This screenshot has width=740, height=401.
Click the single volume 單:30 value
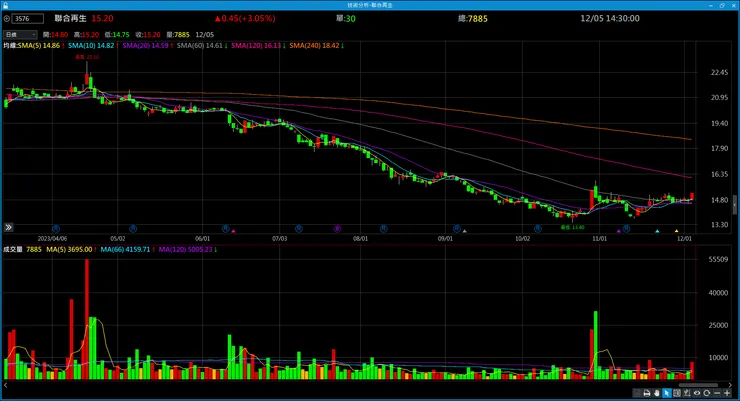(346, 18)
